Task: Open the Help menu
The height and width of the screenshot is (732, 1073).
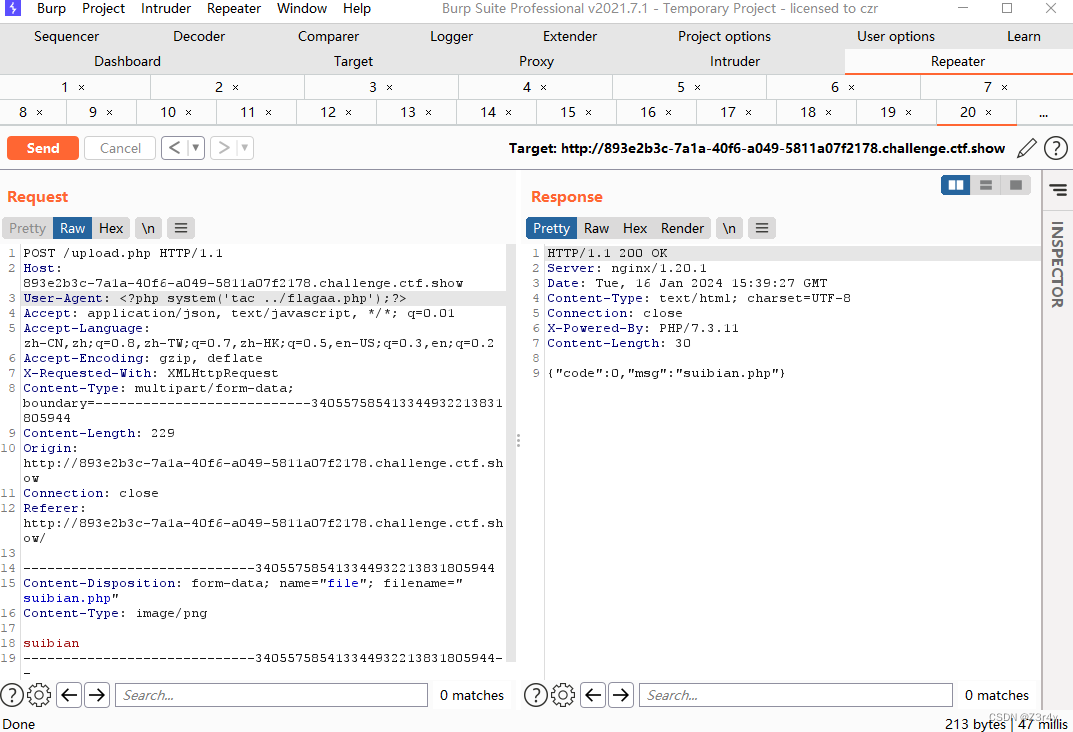Action: [x=357, y=8]
